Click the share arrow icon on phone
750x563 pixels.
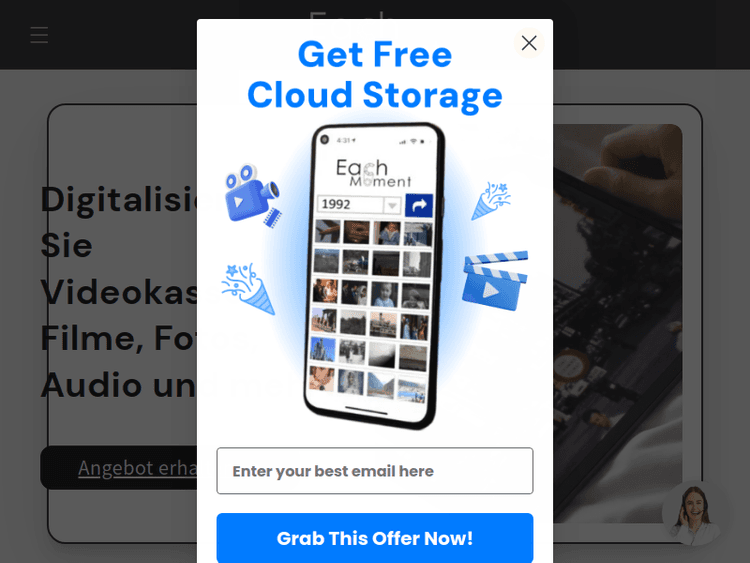pos(419,205)
